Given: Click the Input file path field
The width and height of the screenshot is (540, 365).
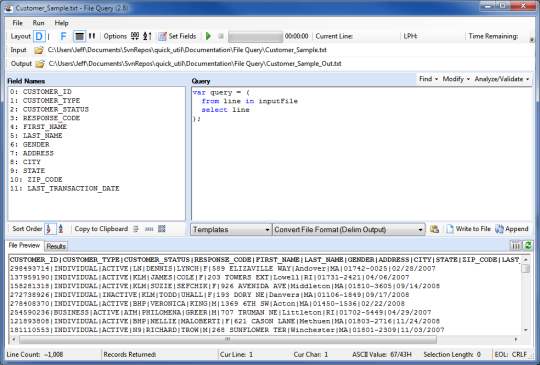Looking at the screenshot, I should pyautogui.click(x=290, y=50).
